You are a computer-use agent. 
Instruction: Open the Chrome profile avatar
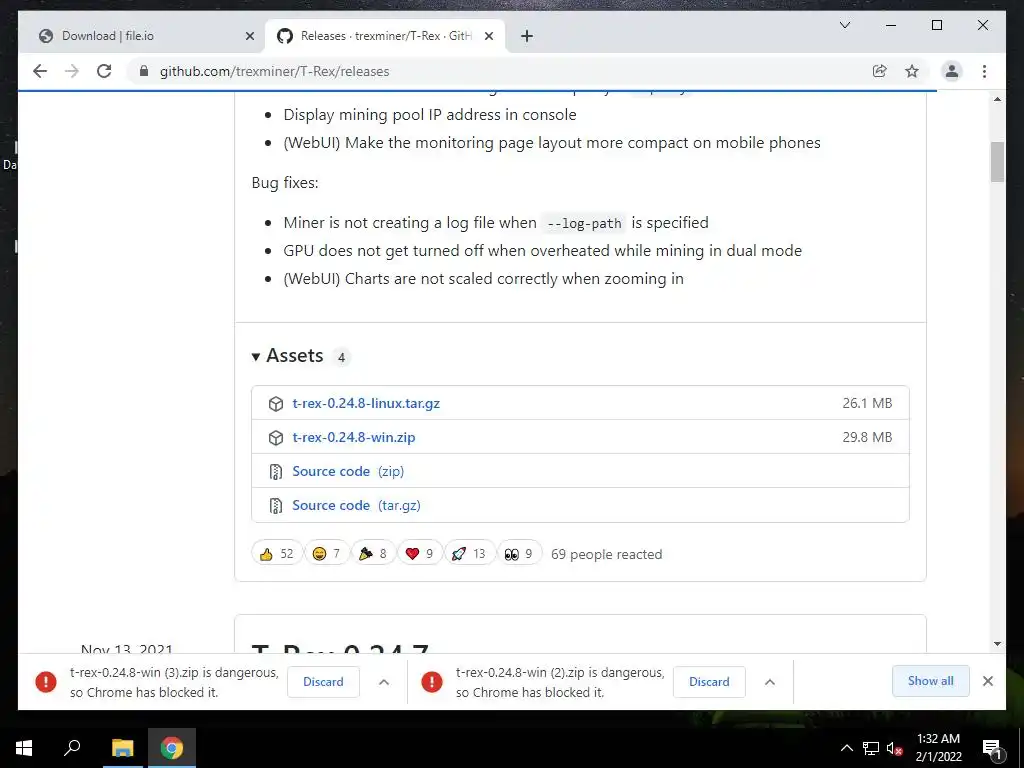click(x=952, y=71)
